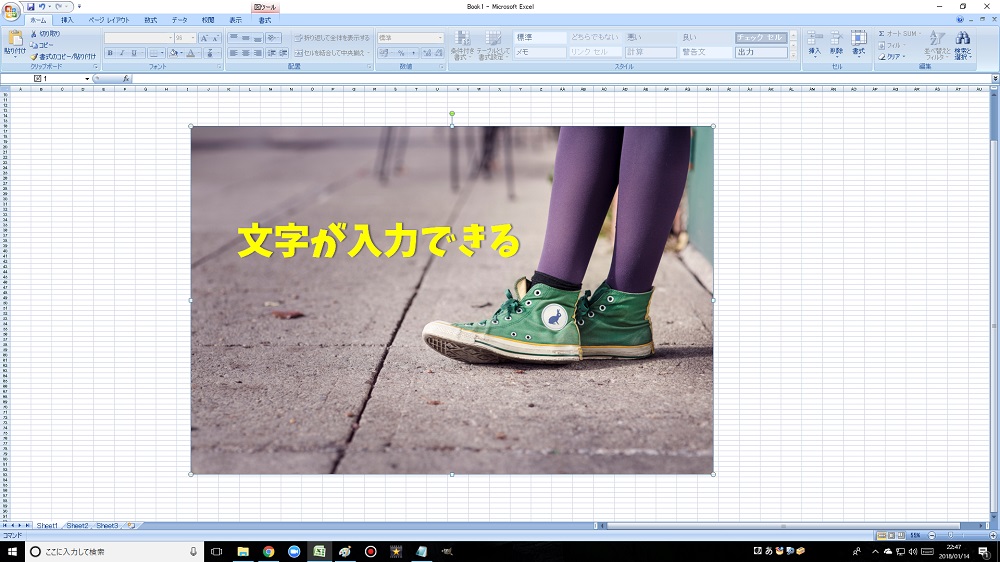Expand the cell styles gallery

point(793,56)
